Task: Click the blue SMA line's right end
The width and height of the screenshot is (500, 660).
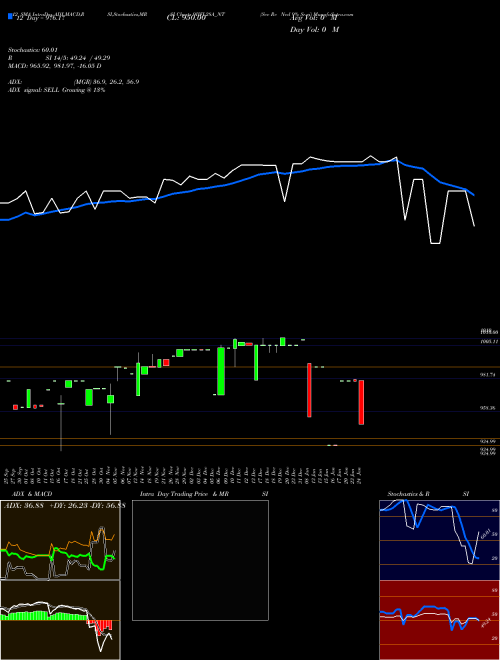Action: (x=473, y=194)
